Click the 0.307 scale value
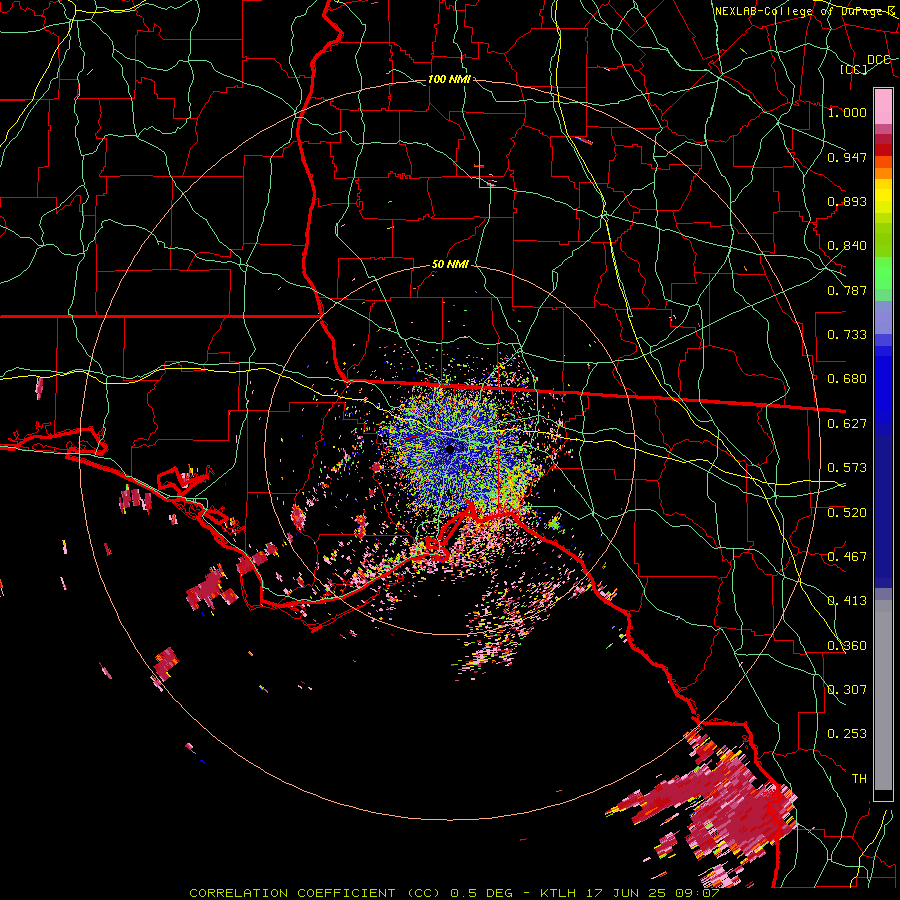The width and height of the screenshot is (900, 900). [847, 690]
